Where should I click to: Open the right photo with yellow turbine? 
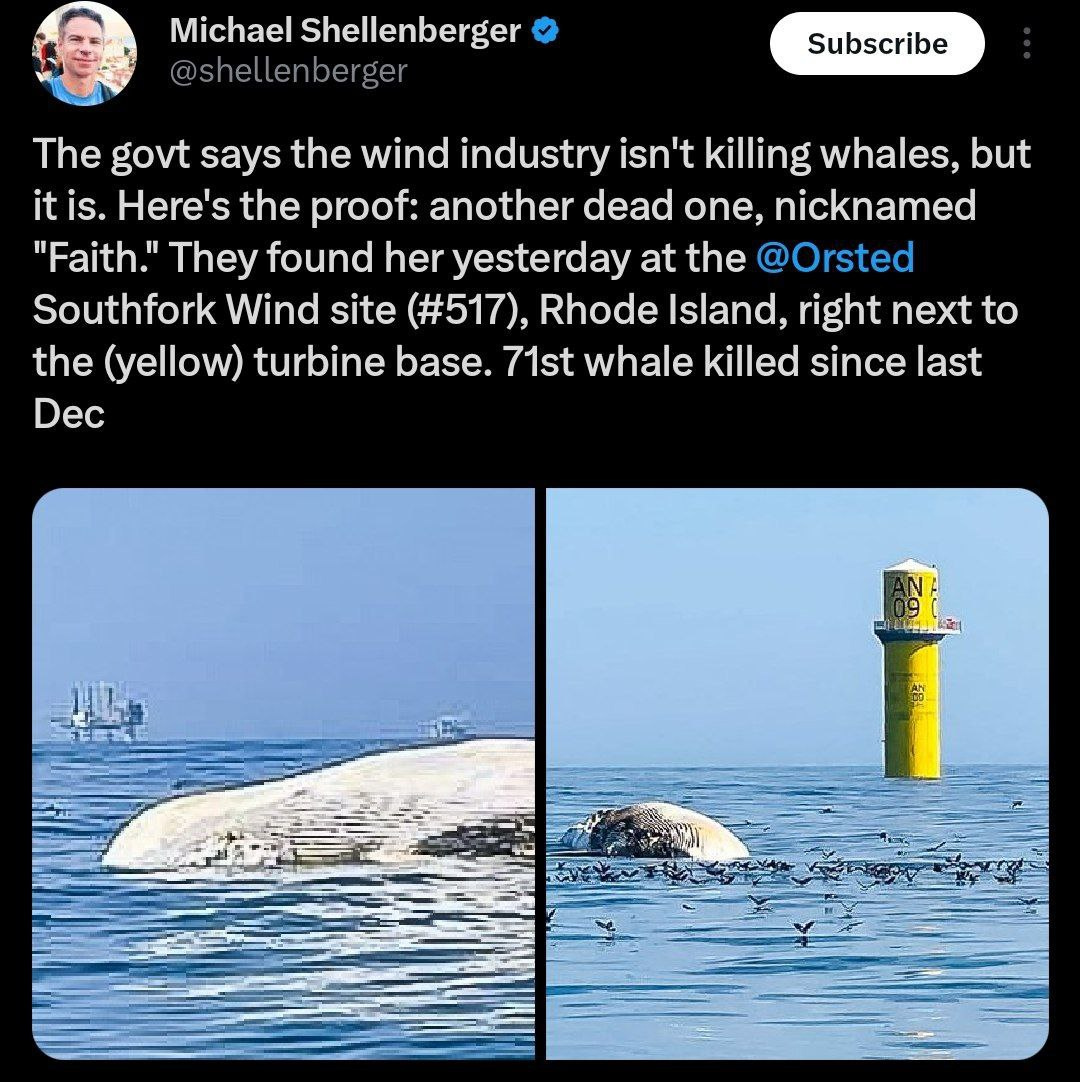797,774
